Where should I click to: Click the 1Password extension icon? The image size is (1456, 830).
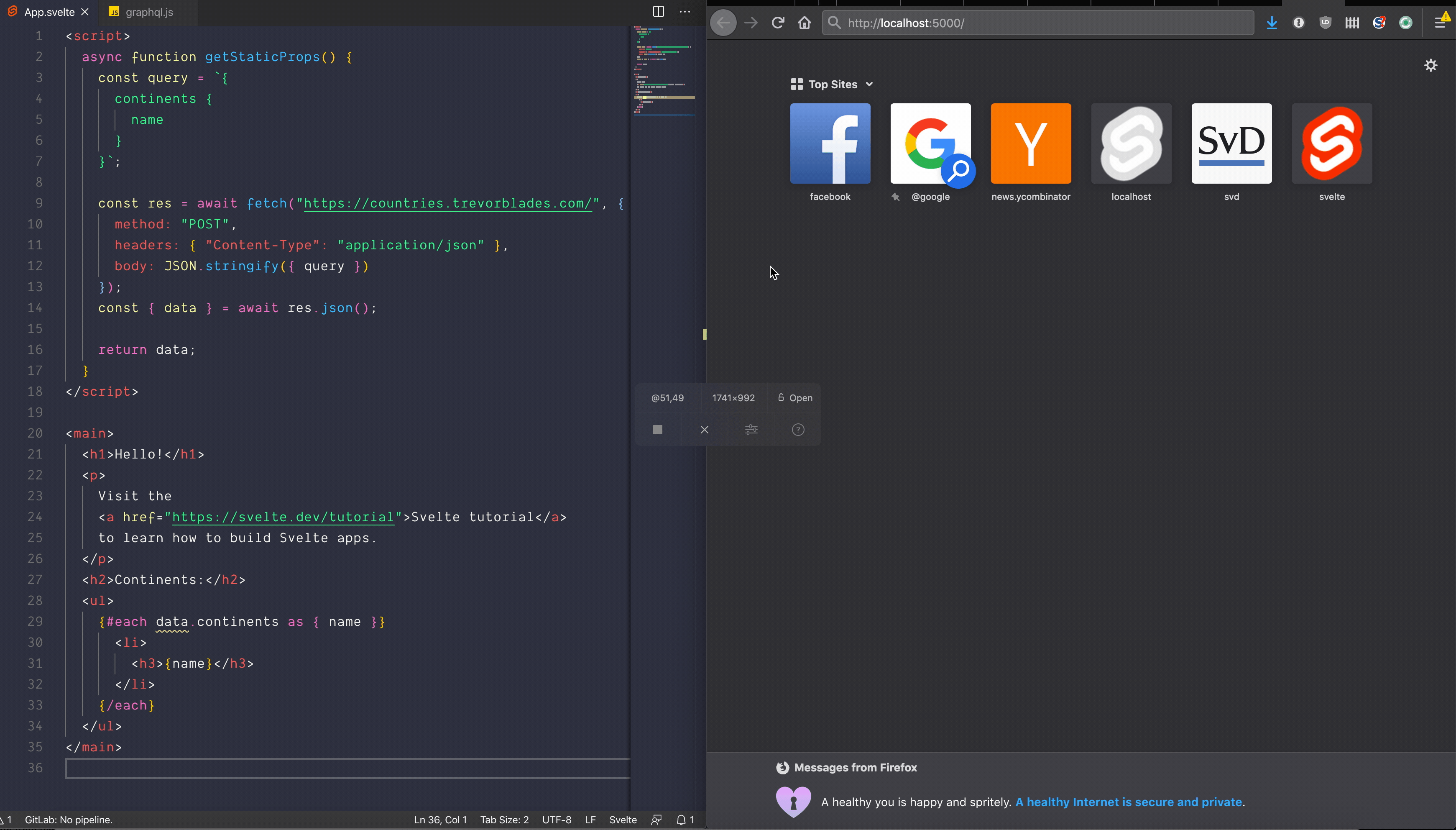(1299, 23)
